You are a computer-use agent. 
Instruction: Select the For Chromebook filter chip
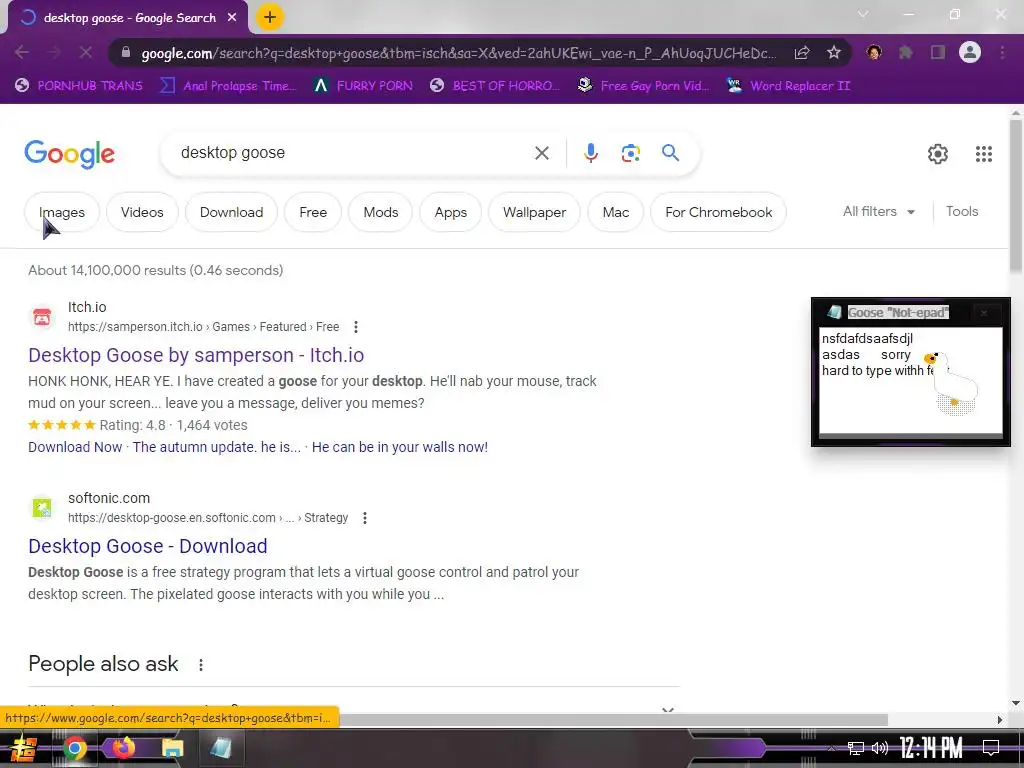pos(718,212)
